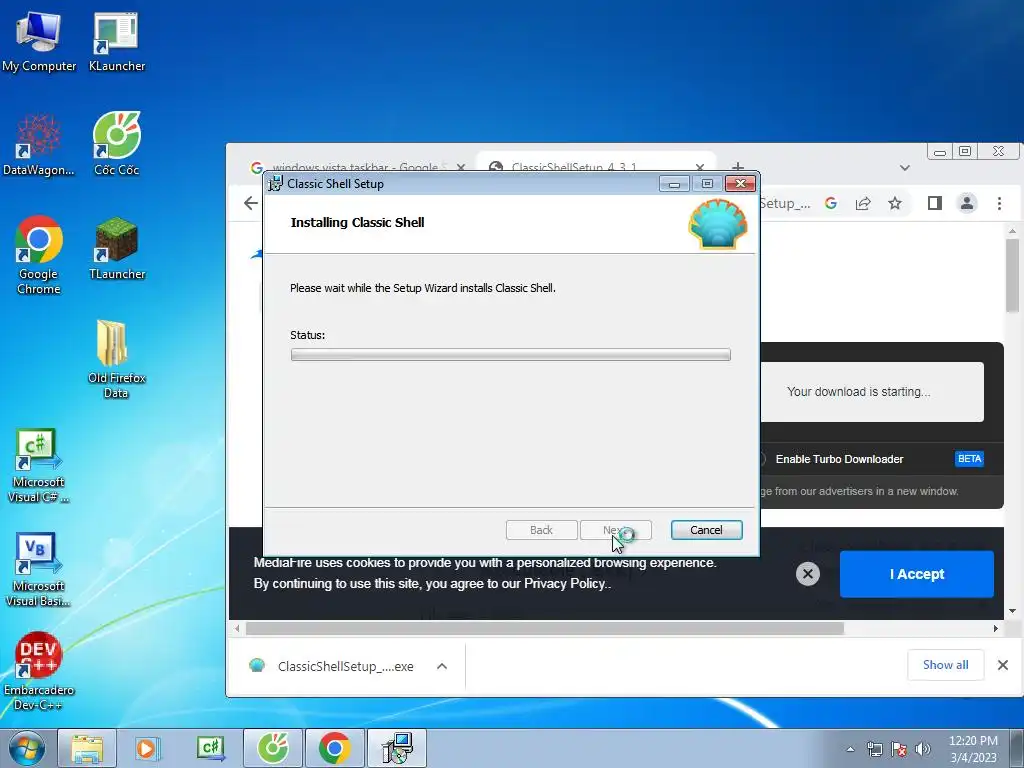Expand download item options chevron
1024x768 pixels.
(x=442, y=666)
